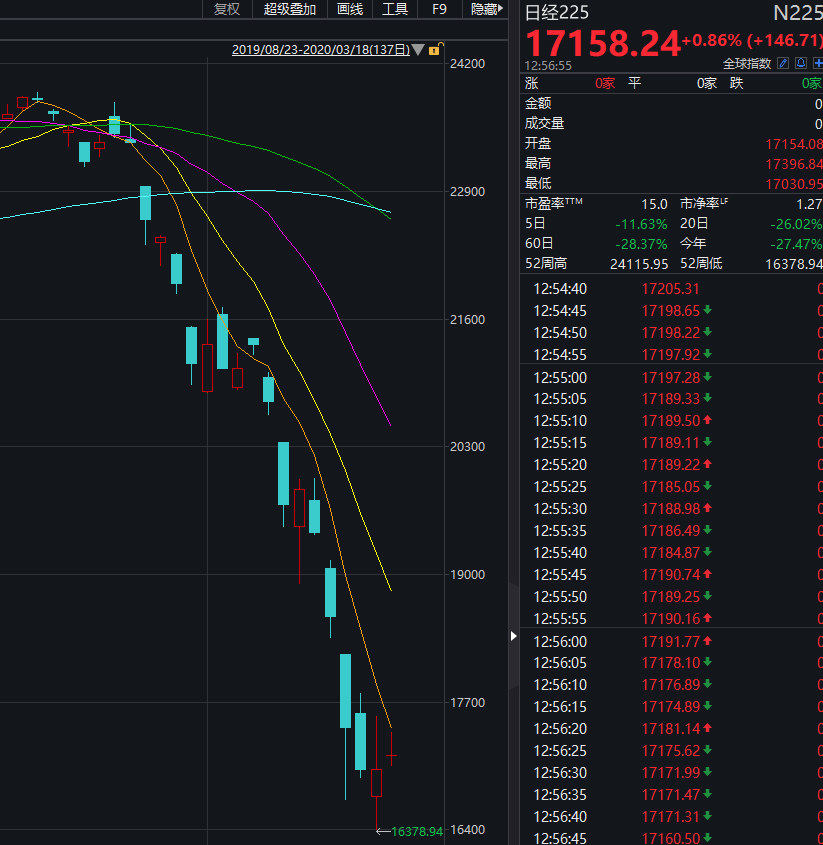Click the 跌 decliners label
The height and width of the screenshot is (845, 823).
point(736,83)
